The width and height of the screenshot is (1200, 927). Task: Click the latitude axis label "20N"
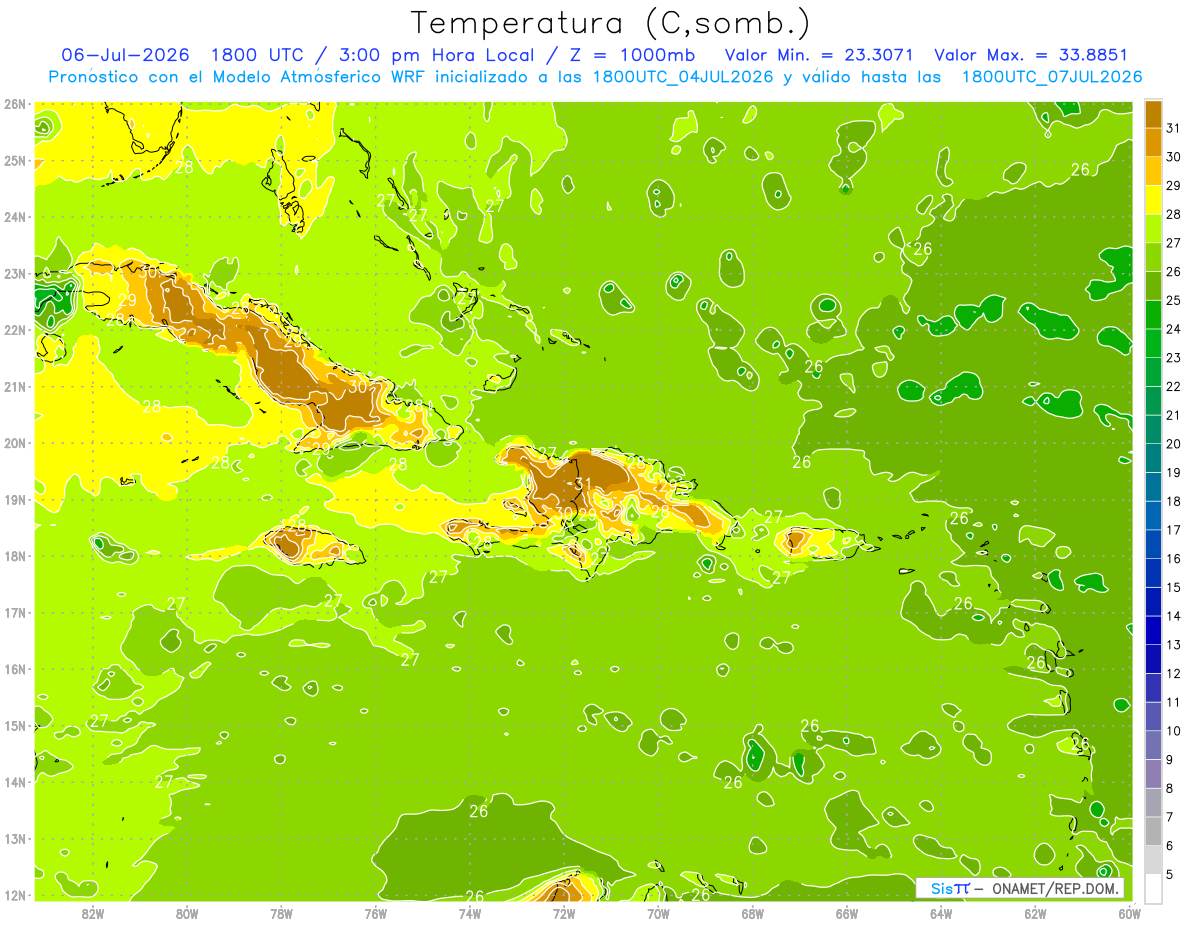tap(14, 443)
